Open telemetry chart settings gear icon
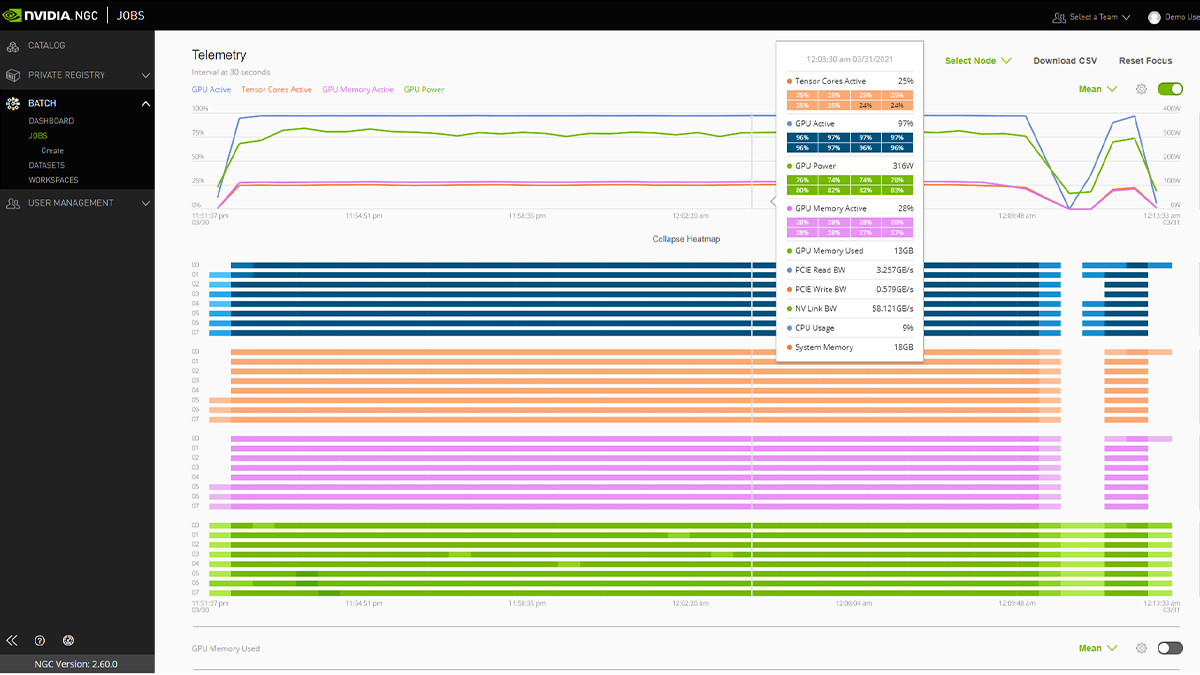Screen dimensions: 1200x675 pos(1141,89)
